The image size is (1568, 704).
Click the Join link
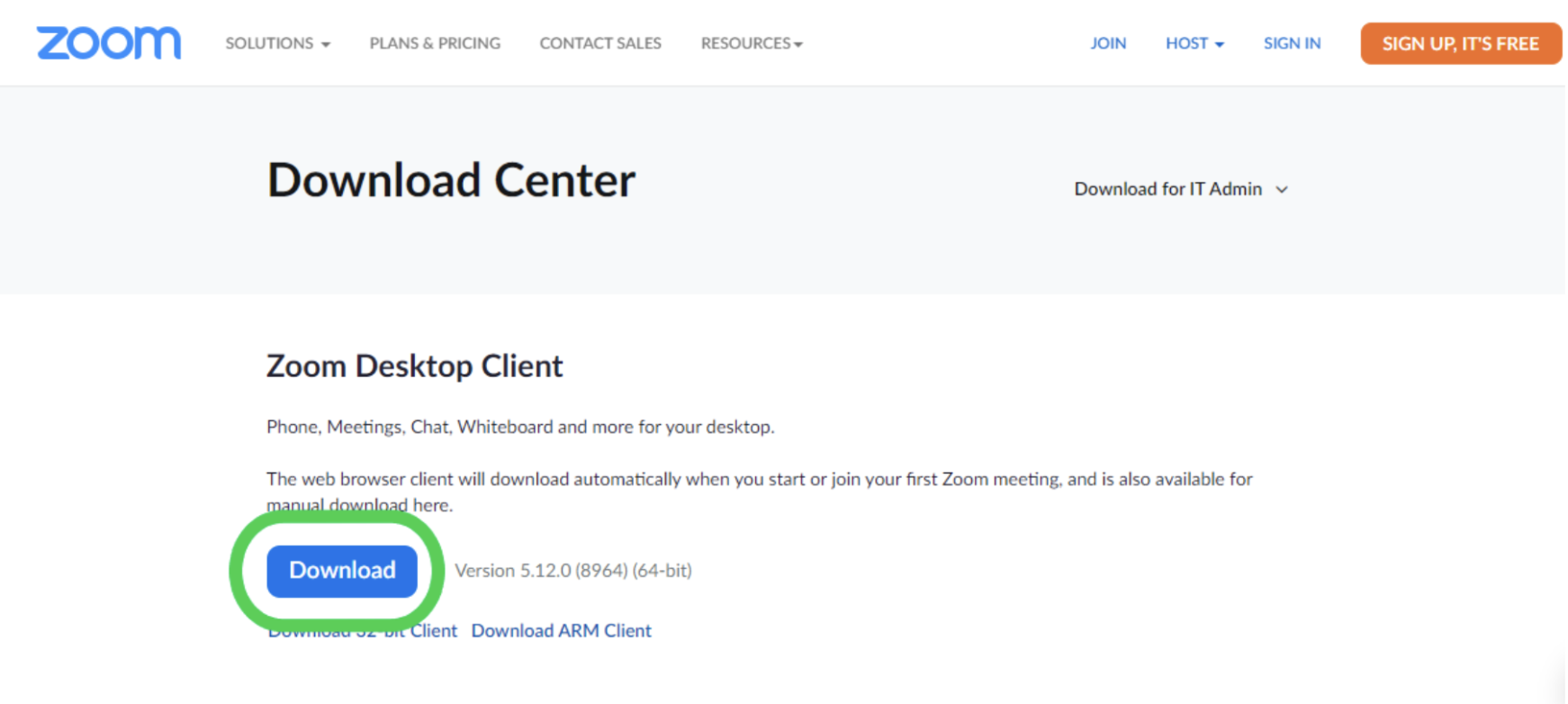(1108, 43)
